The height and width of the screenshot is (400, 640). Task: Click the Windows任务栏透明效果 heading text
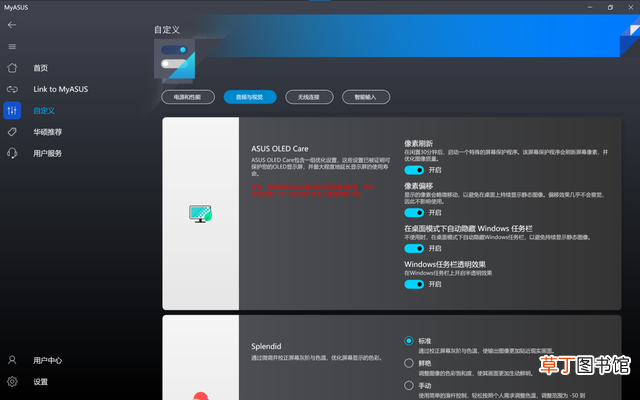(445, 264)
